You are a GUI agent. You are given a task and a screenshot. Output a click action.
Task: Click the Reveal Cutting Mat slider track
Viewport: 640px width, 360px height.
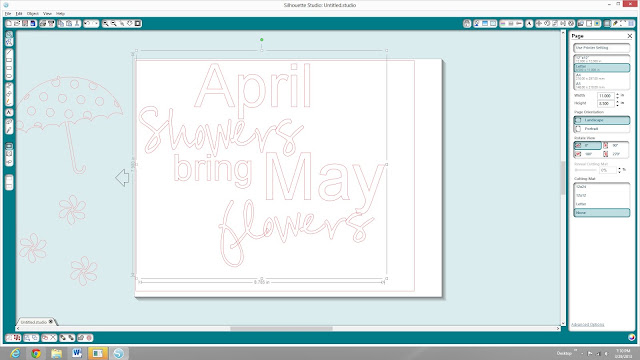[x=586, y=170]
